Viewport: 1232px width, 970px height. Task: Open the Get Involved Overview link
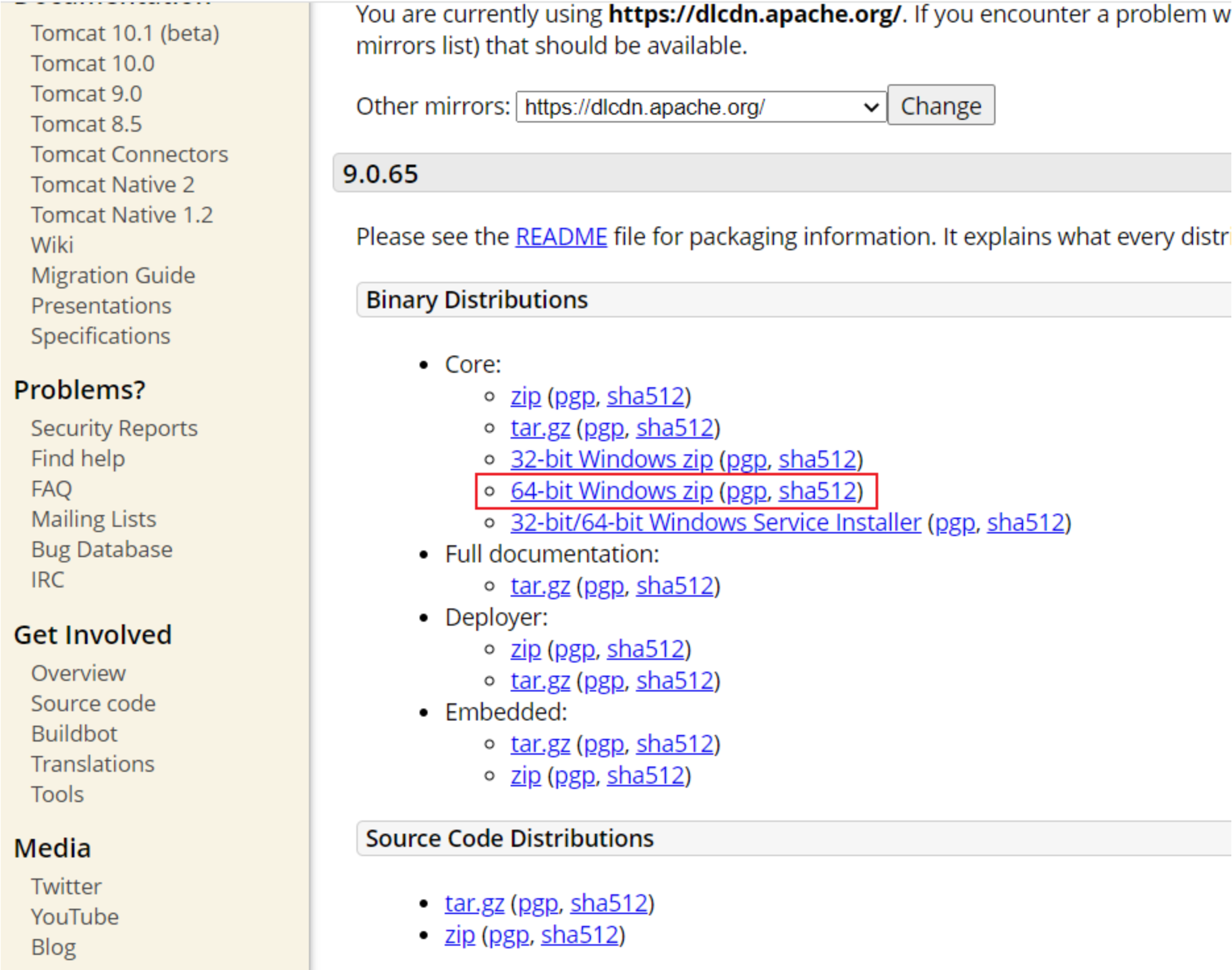coord(78,673)
